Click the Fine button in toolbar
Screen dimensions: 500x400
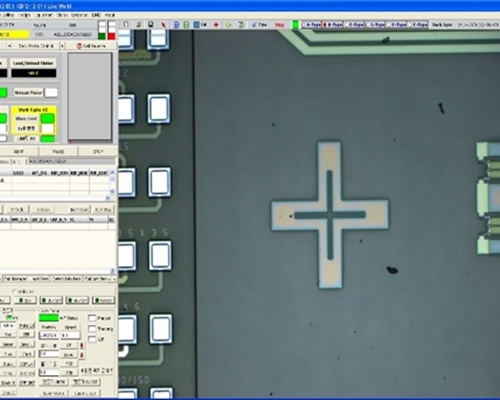point(259,24)
